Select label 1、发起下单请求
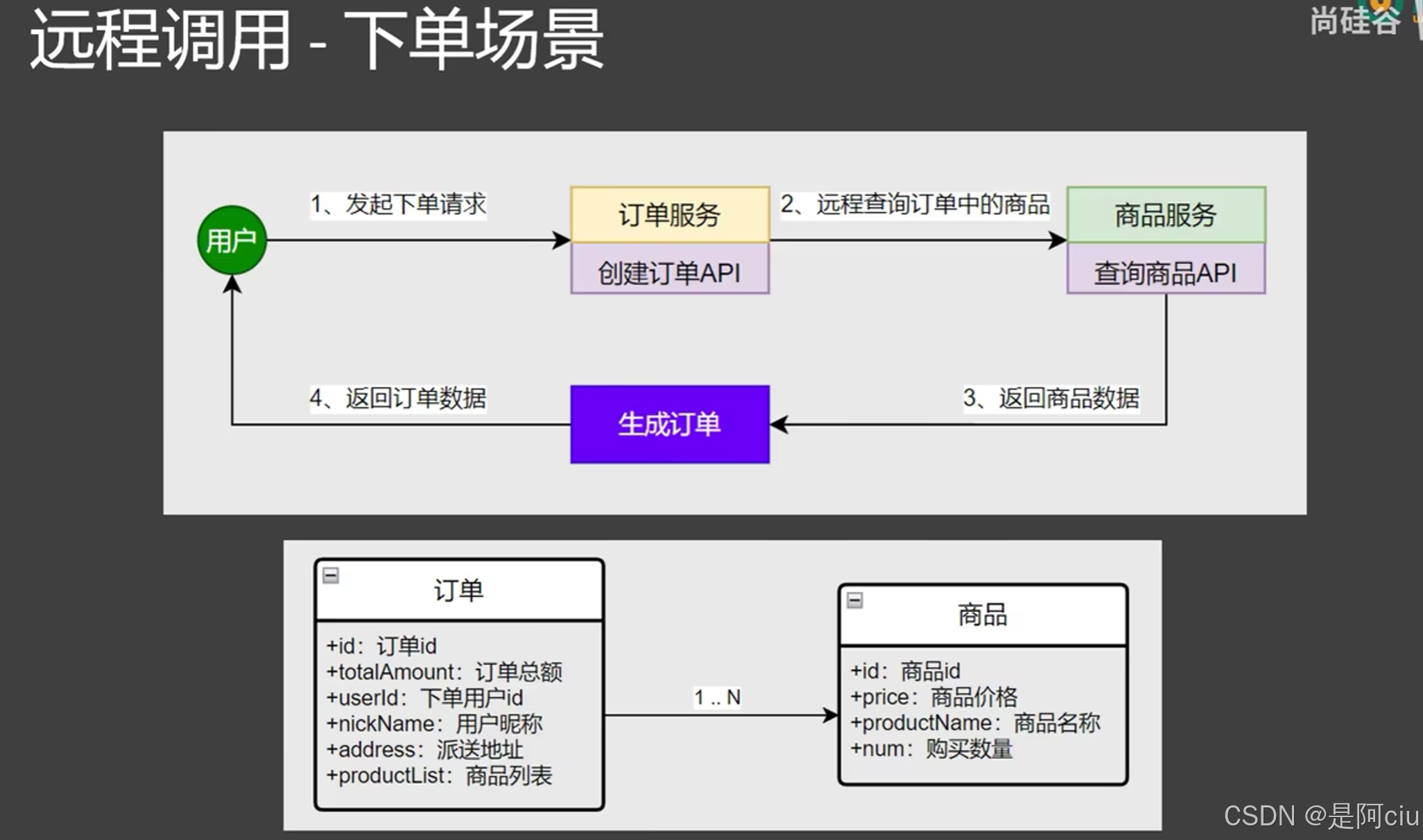The image size is (1423, 840). coord(398,204)
